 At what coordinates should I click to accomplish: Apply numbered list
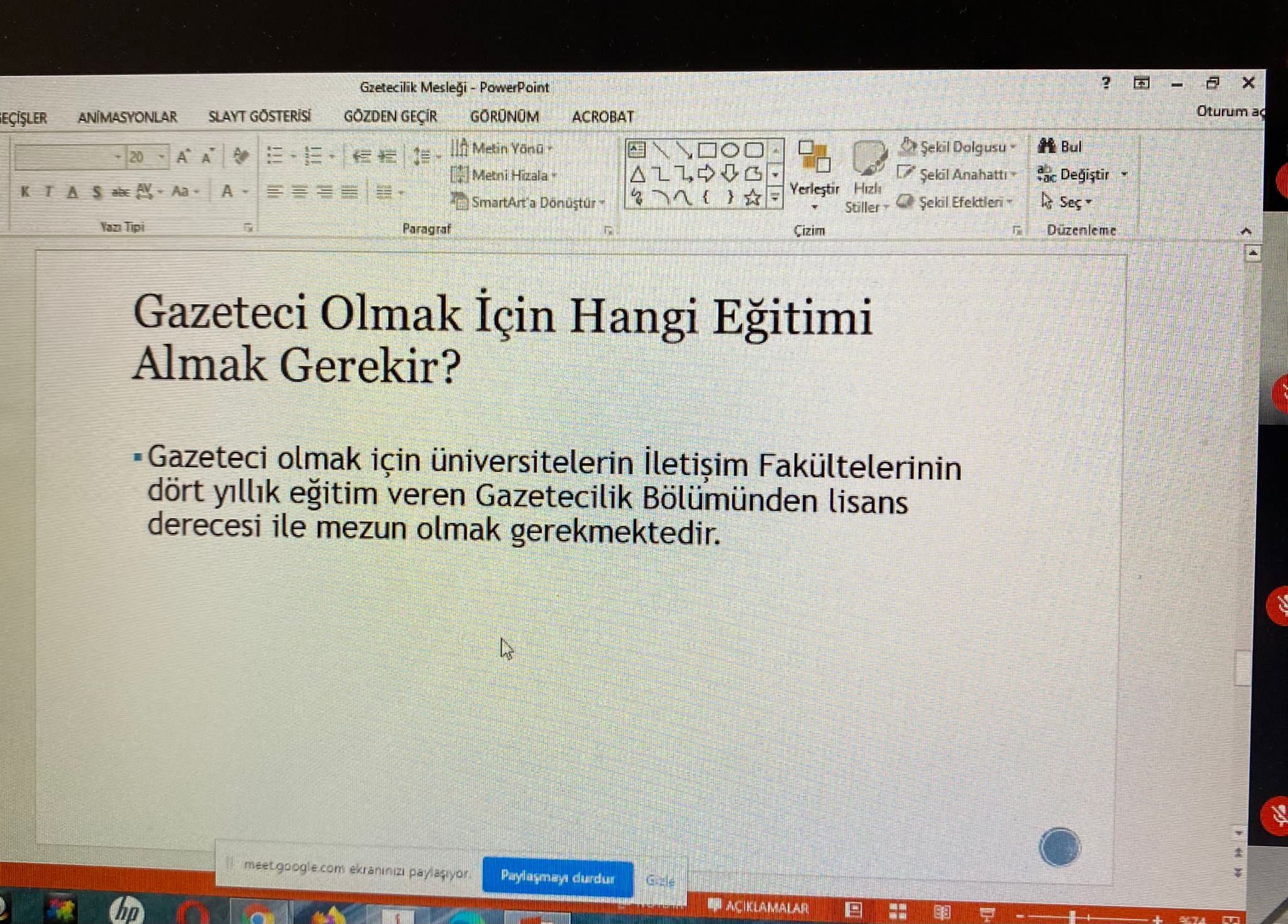313,155
